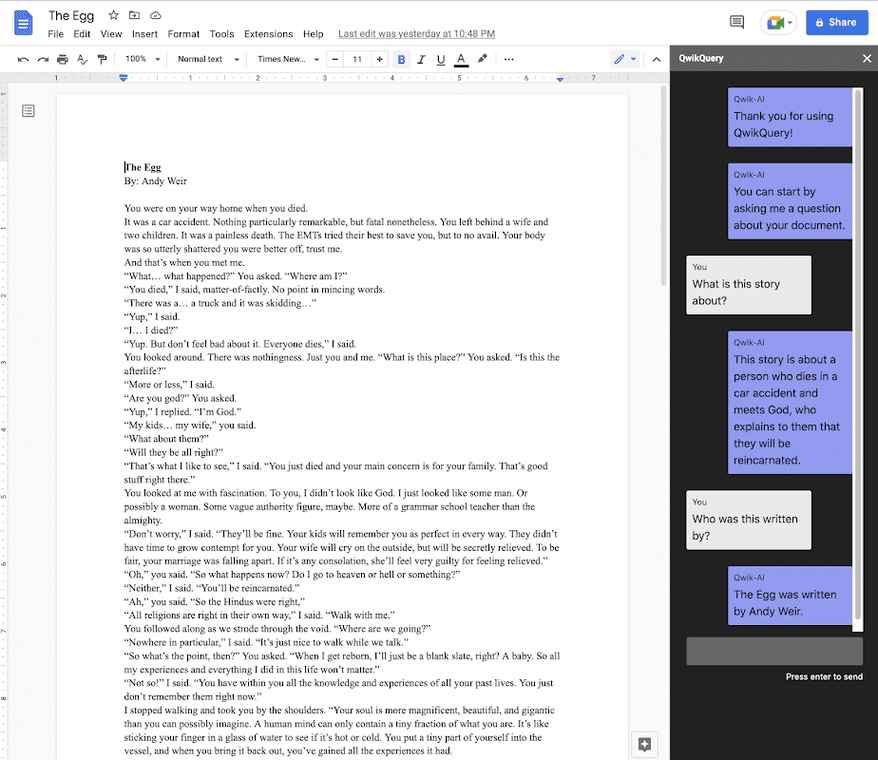Toggle italic formatting
The height and width of the screenshot is (760, 878).
pyautogui.click(x=421, y=59)
